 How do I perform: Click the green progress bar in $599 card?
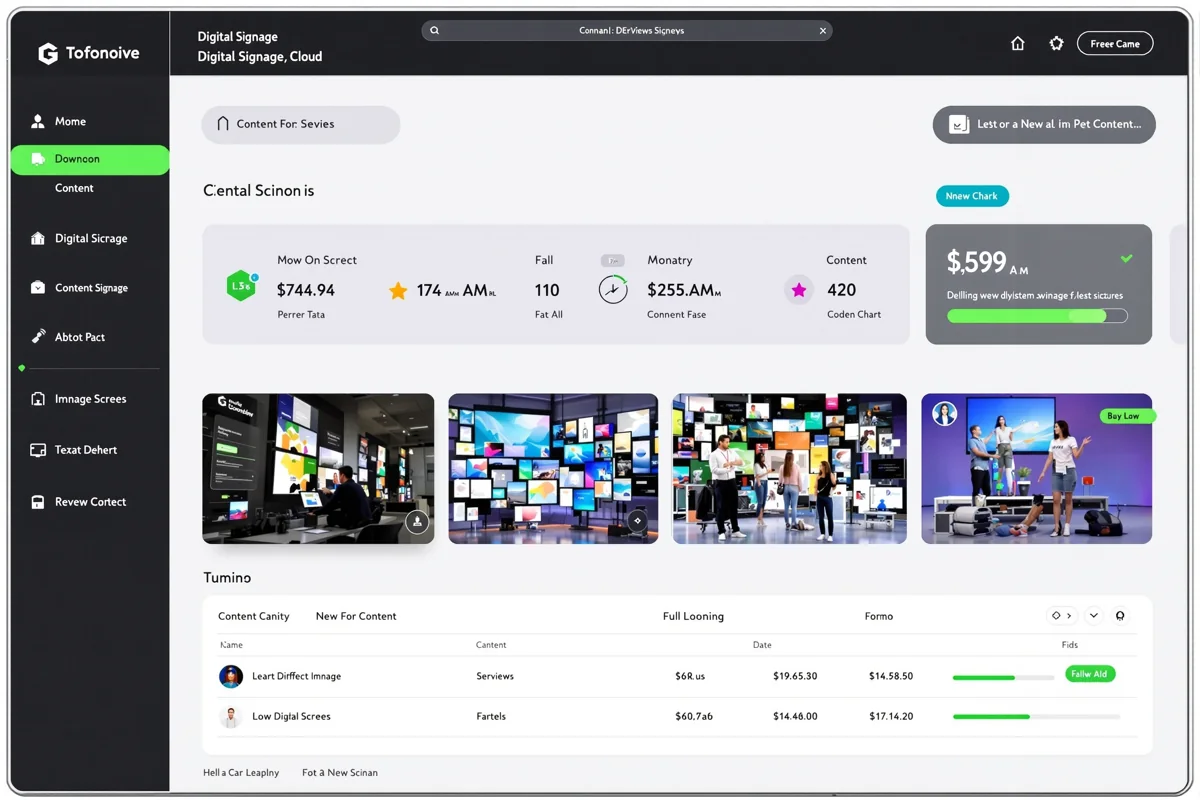coord(1037,316)
